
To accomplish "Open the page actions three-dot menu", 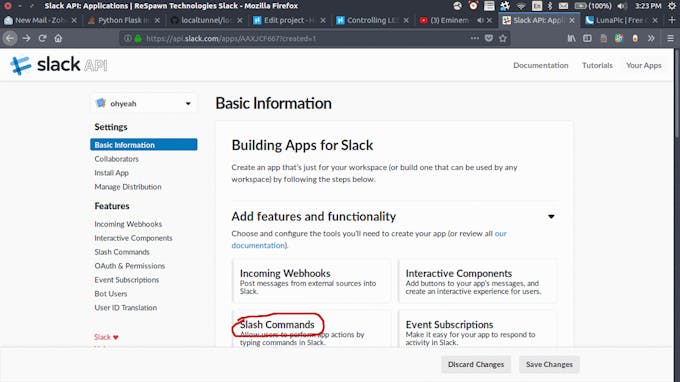I will (474, 38).
